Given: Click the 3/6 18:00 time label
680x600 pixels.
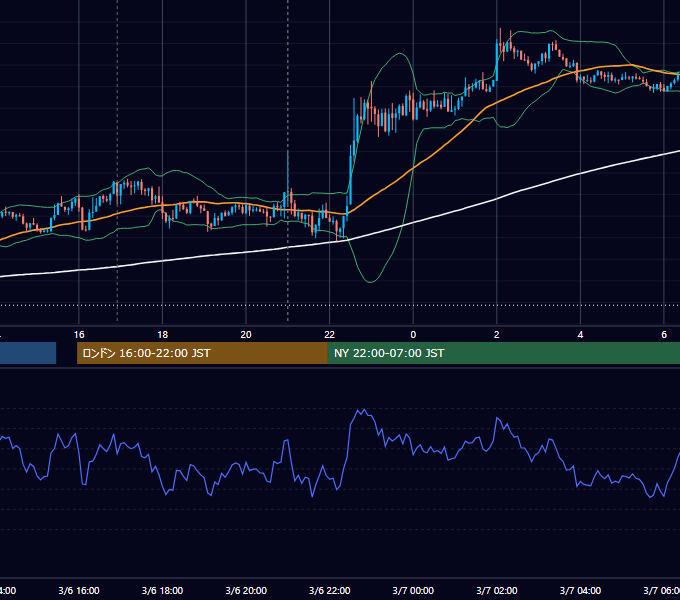Looking at the screenshot, I should (x=162, y=590).
